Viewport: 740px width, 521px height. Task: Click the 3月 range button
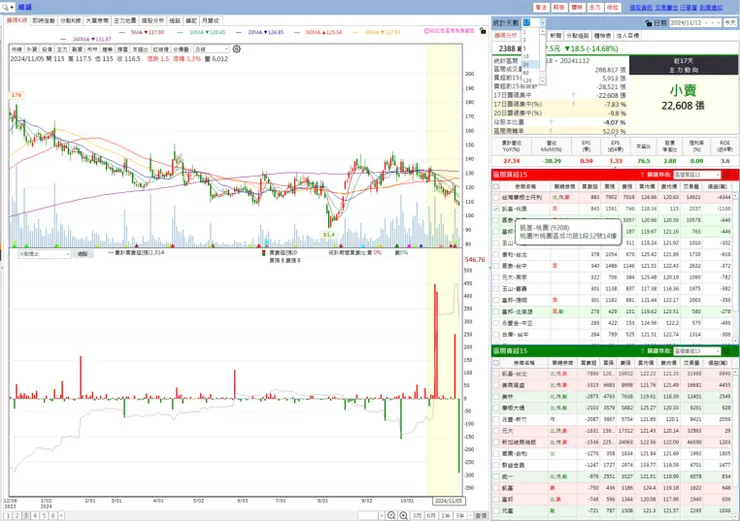[x=417, y=516]
